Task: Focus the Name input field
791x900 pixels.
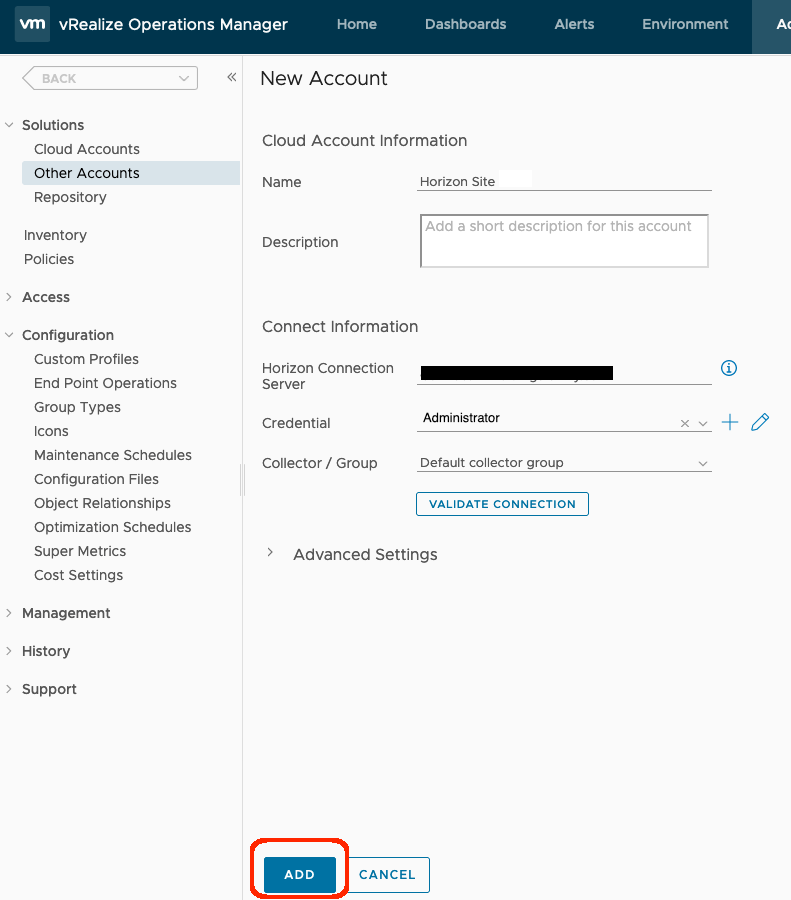Action: (564, 181)
